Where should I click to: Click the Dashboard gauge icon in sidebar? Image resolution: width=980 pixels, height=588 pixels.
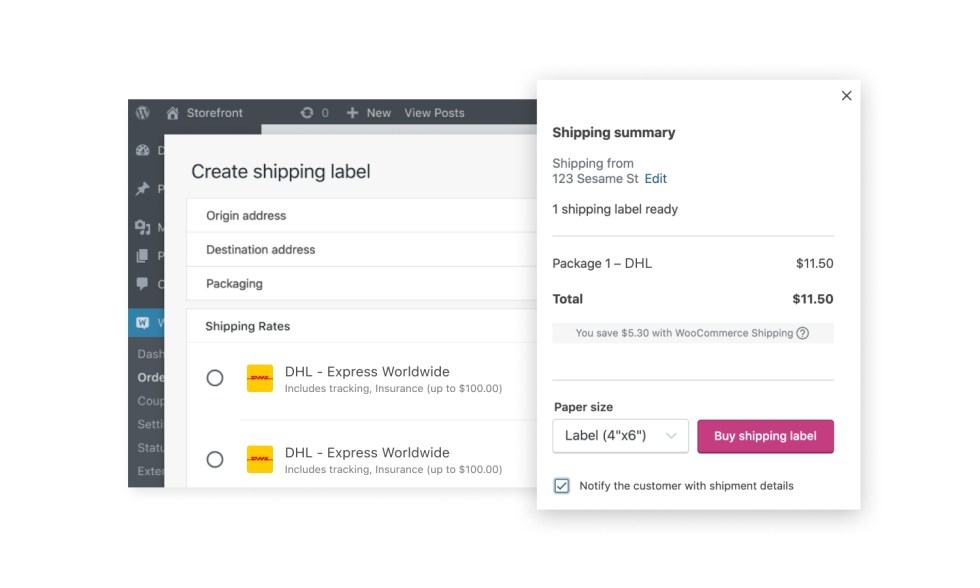point(143,151)
